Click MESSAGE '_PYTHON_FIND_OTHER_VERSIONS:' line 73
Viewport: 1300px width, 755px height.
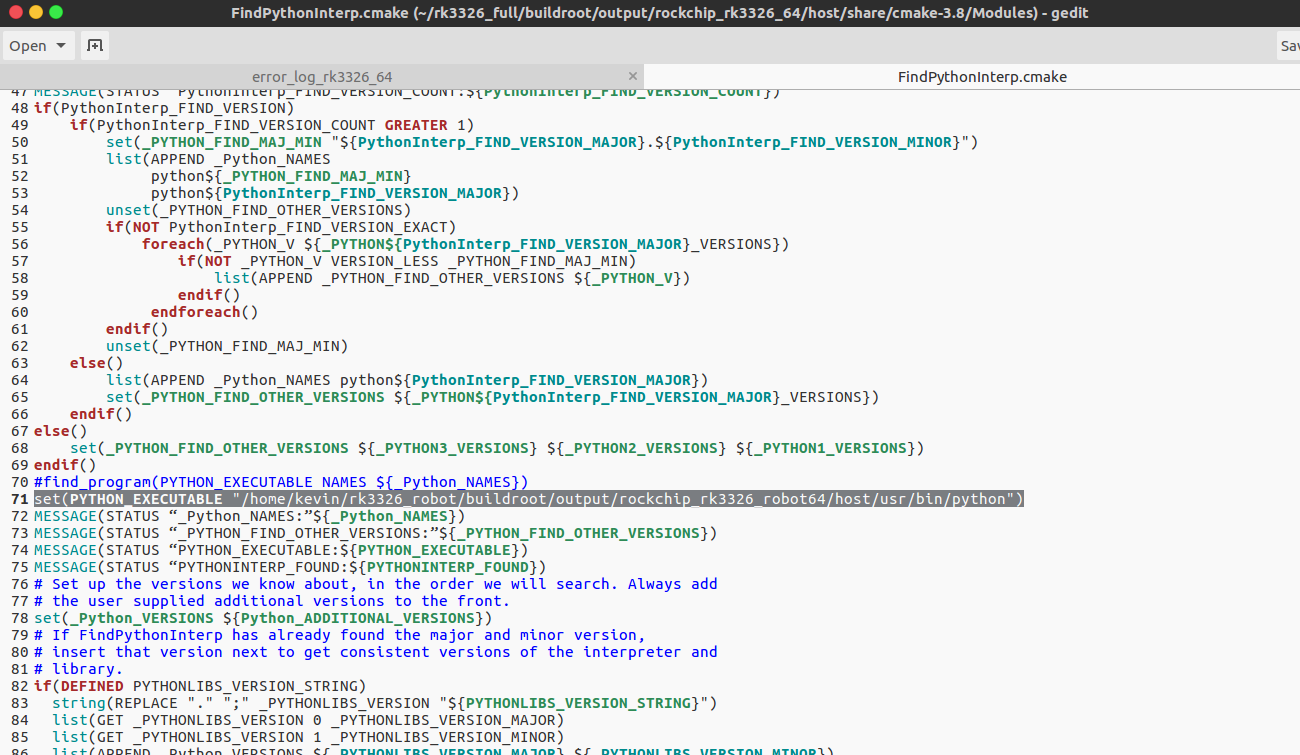[x=376, y=533]
